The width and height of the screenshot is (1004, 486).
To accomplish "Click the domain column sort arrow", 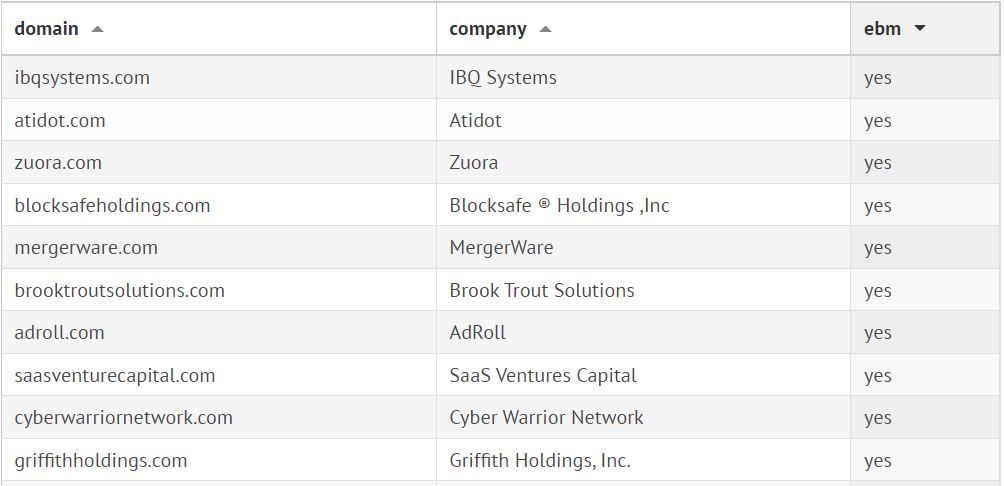I will point(97,29).
